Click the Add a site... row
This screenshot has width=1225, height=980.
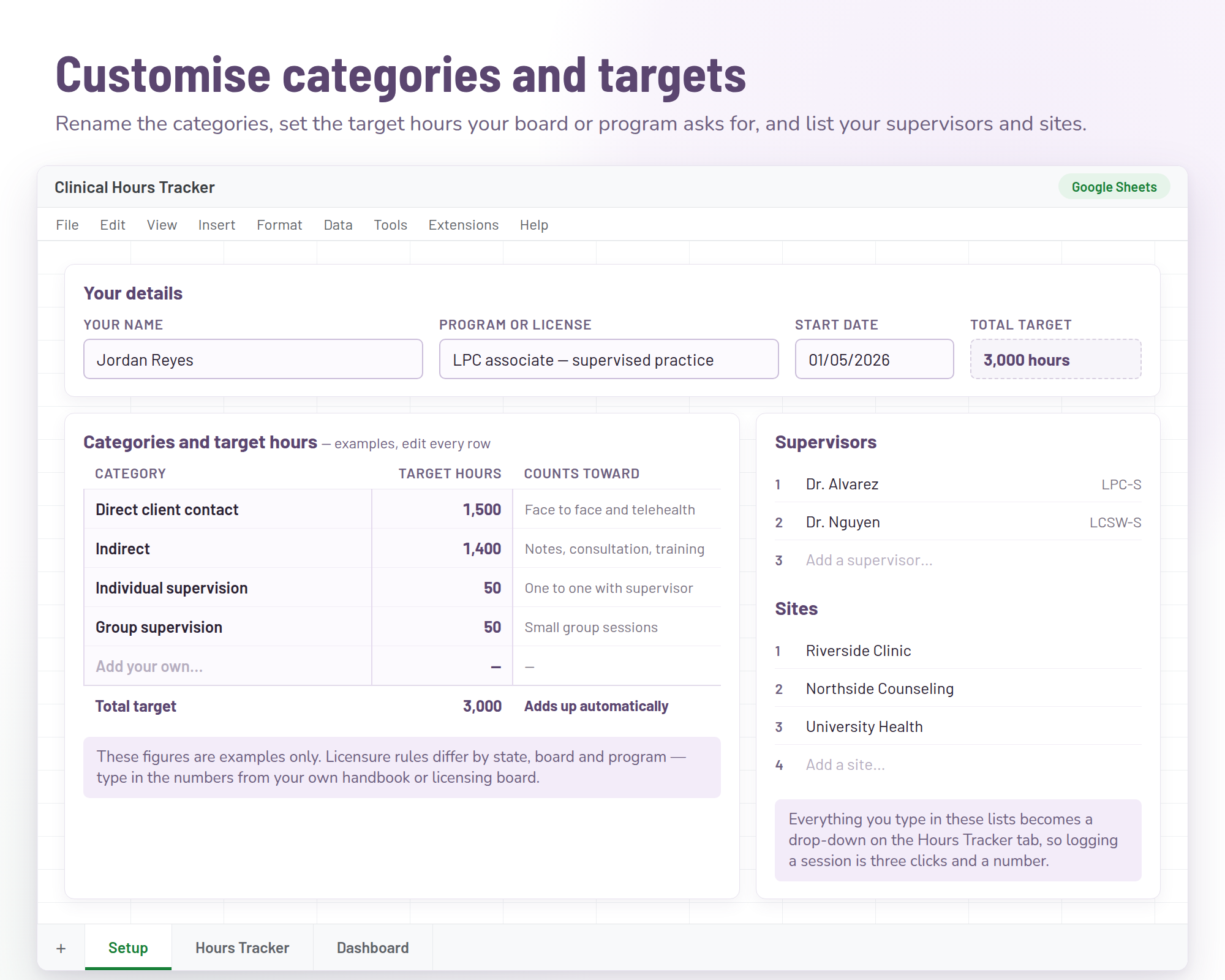(958, 765)
